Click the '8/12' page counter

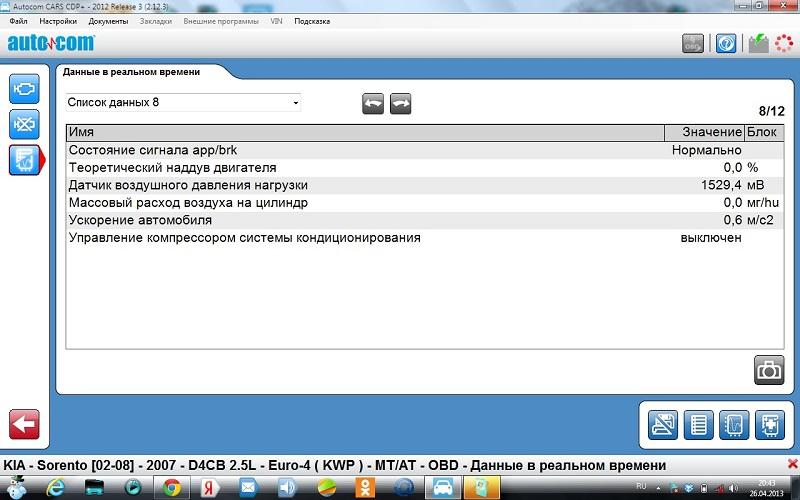(x=771, y=111)
